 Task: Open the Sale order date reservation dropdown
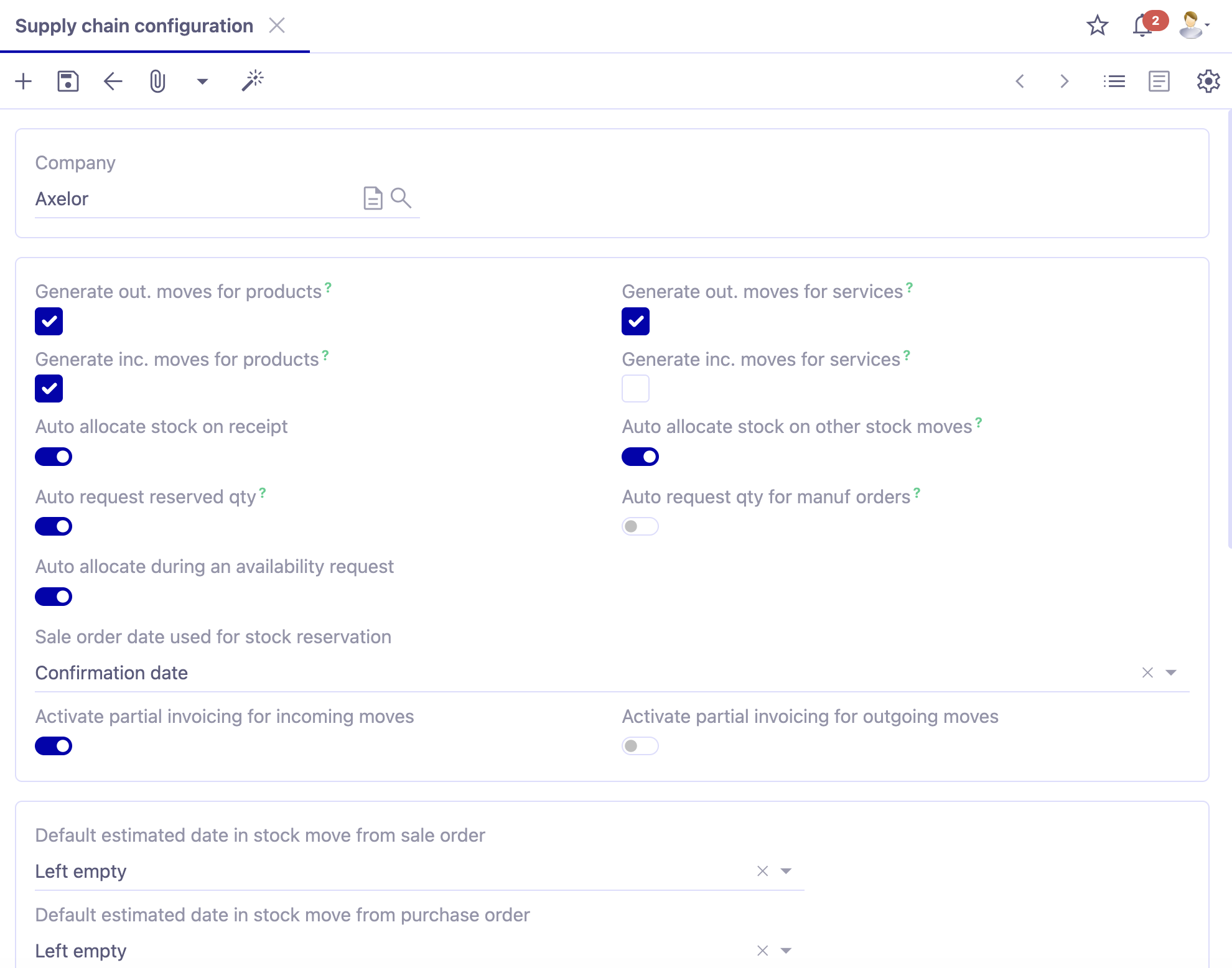1172,672
